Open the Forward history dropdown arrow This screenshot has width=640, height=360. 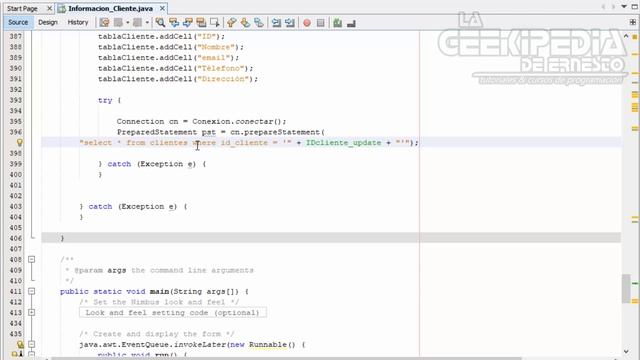click(x=147, y=23)
